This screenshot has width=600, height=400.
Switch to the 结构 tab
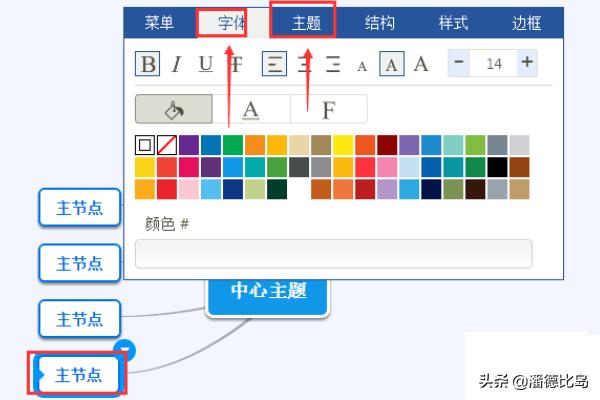point(379,23)
